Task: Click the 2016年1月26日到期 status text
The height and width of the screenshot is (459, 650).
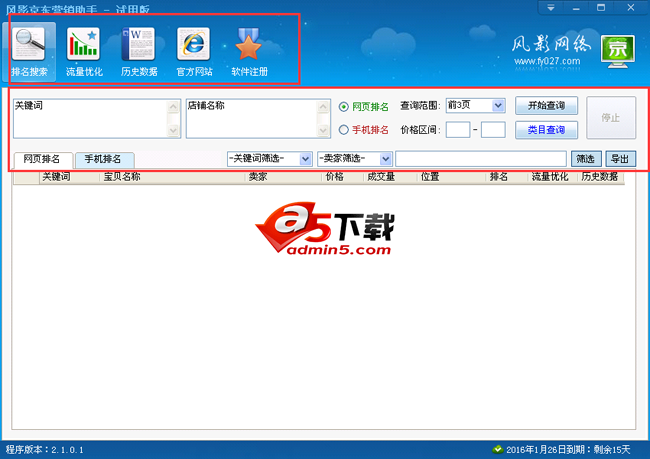Action: 568,449
